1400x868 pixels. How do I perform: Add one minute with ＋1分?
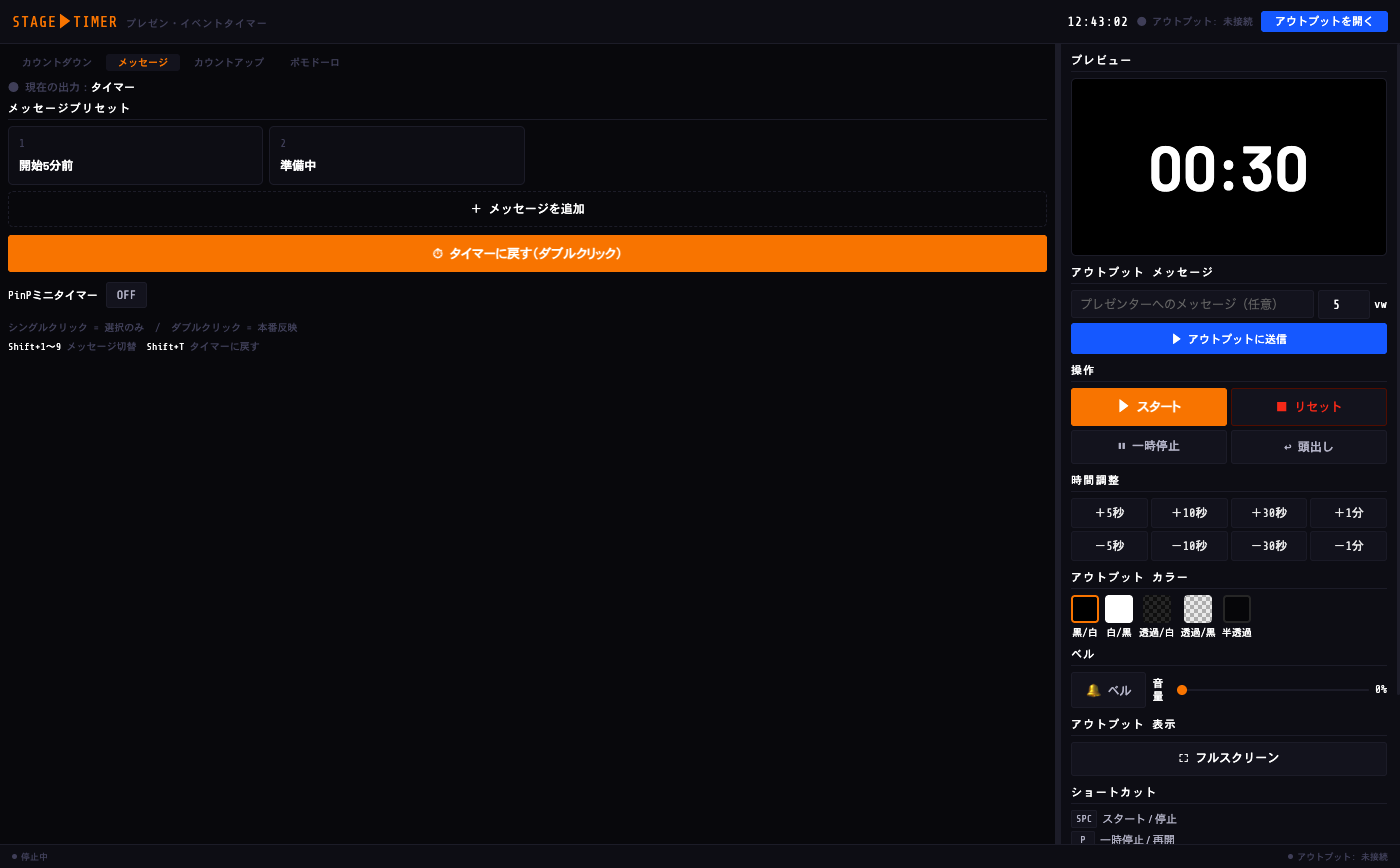[x=1349, y=513]
